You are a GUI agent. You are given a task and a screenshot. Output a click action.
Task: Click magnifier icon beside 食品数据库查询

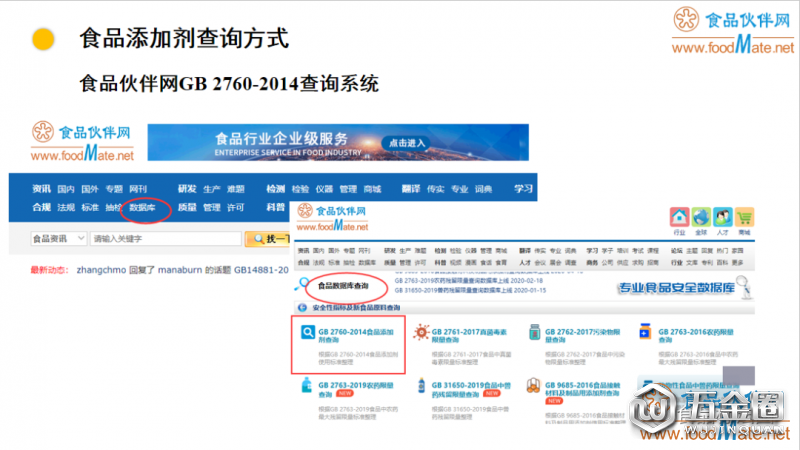click(302, 284)
